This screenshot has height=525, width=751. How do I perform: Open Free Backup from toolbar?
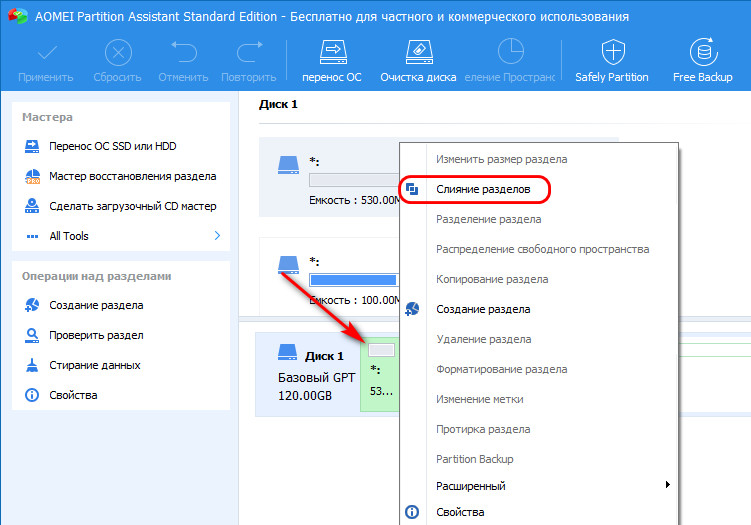click(x=704, y=52)
